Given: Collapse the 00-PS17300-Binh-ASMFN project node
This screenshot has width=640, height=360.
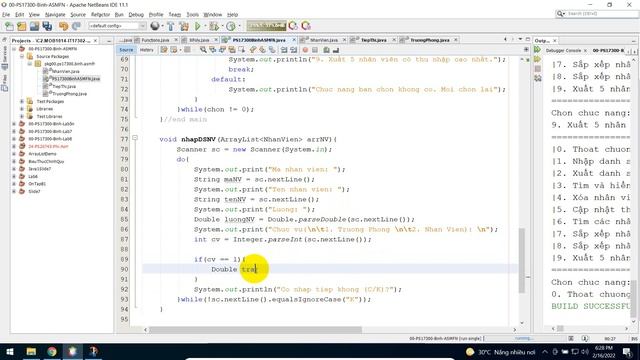Looking at the screenshot, I should tap(14, 49).
